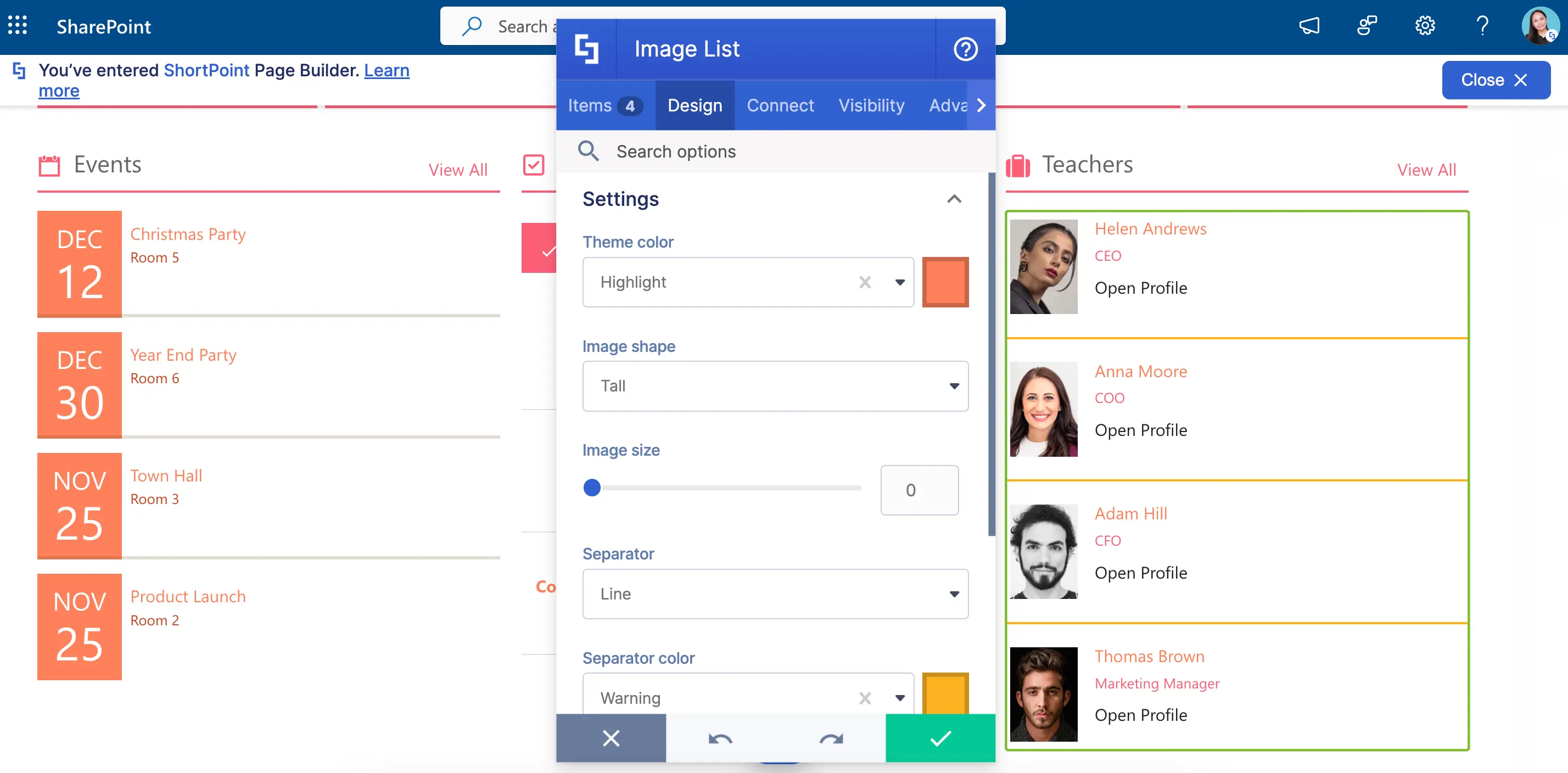Click the Year End Party event title
1568x773 pixels.
coord(183,355)
